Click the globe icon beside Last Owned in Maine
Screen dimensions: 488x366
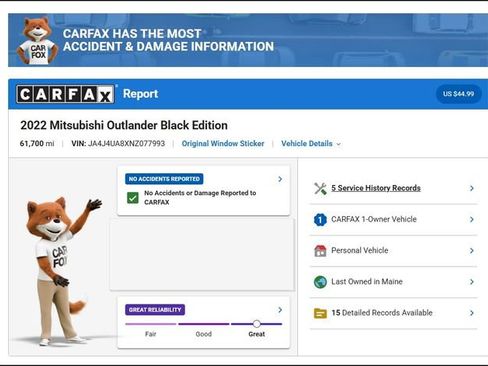(x=320, y=282)
